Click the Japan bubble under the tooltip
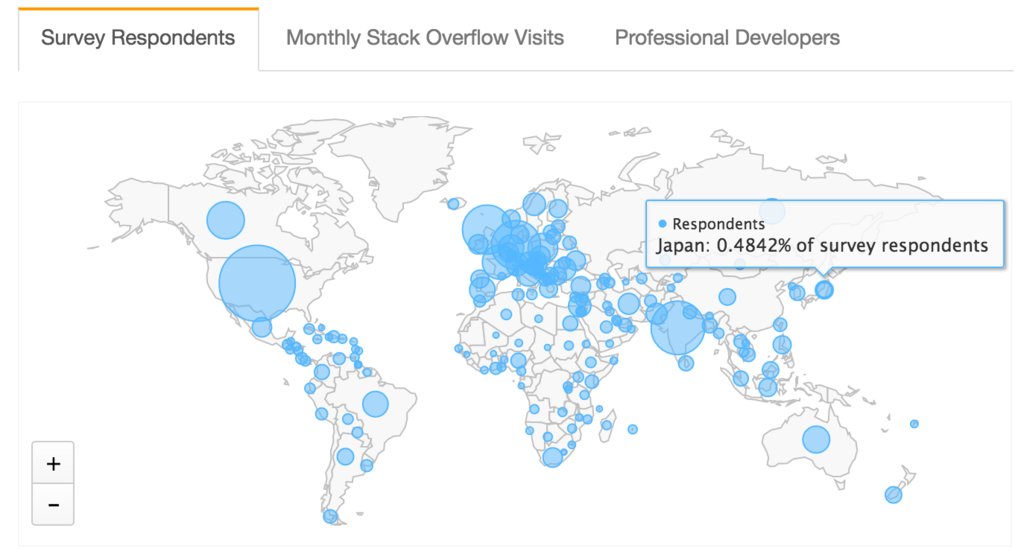The image size is (1024, 557). [x=824, y=289]
